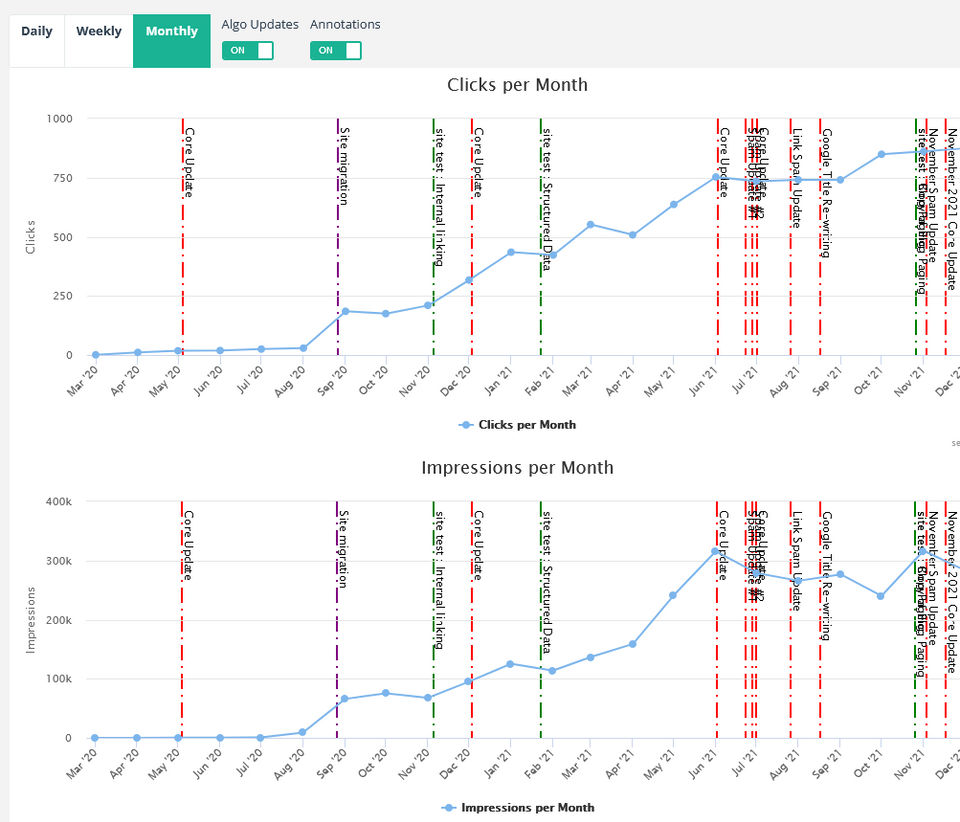960x822 pixels.
Task: Click Internal linking site test marker in Clicks chart
Action: click(433, 236)
